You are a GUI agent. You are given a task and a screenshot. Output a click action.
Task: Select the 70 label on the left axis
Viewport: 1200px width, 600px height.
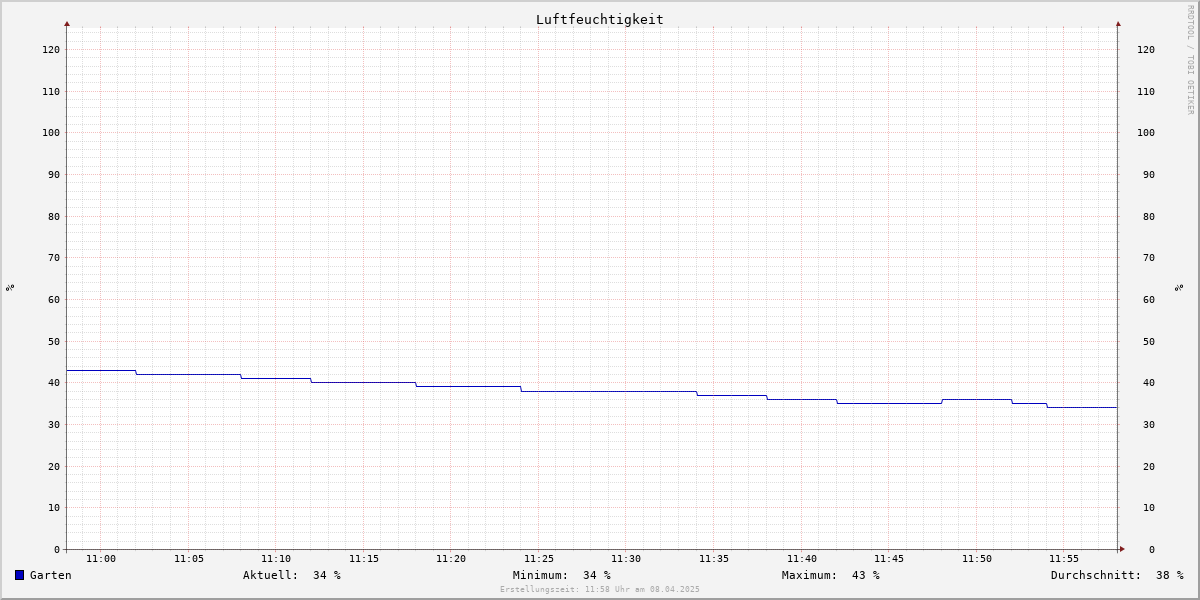pyautogui.click(x=54, y=257)
